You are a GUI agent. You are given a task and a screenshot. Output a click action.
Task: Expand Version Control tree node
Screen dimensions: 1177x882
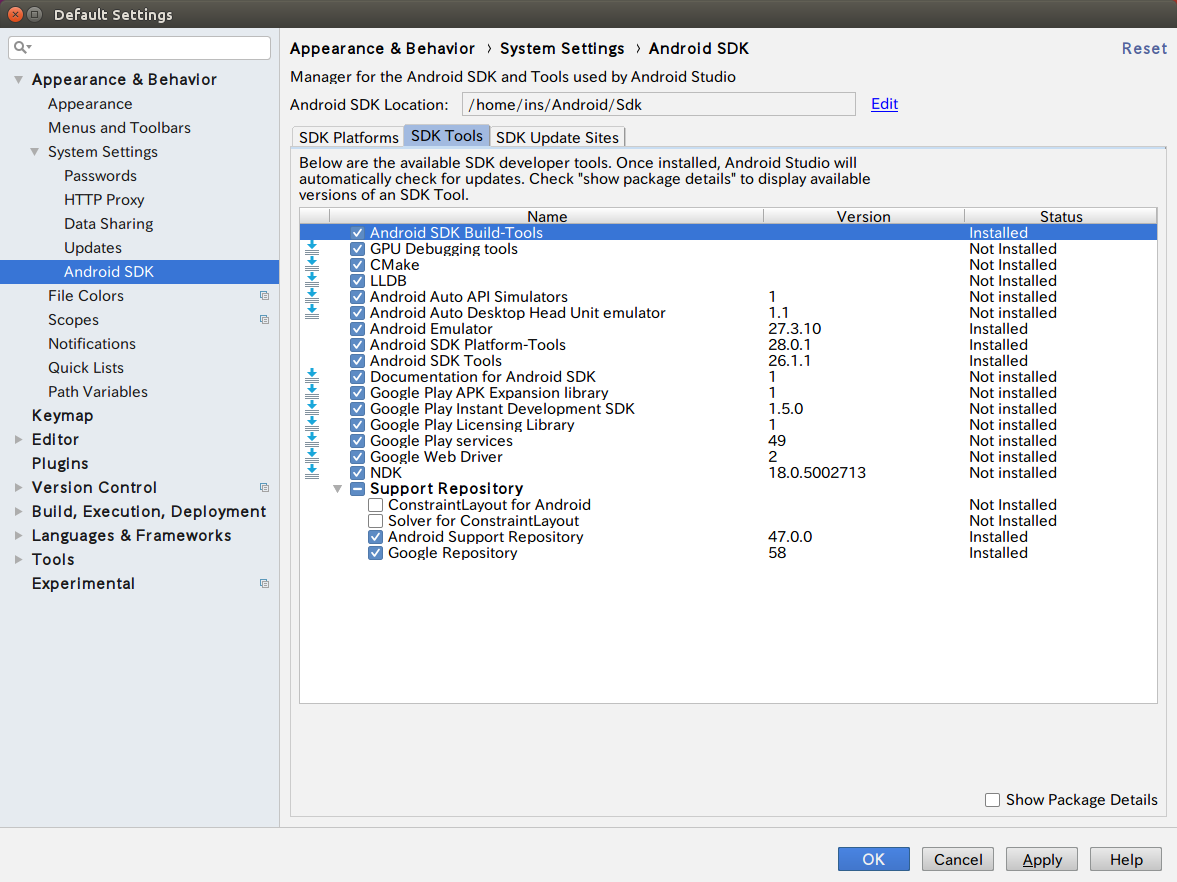[18, 488]
